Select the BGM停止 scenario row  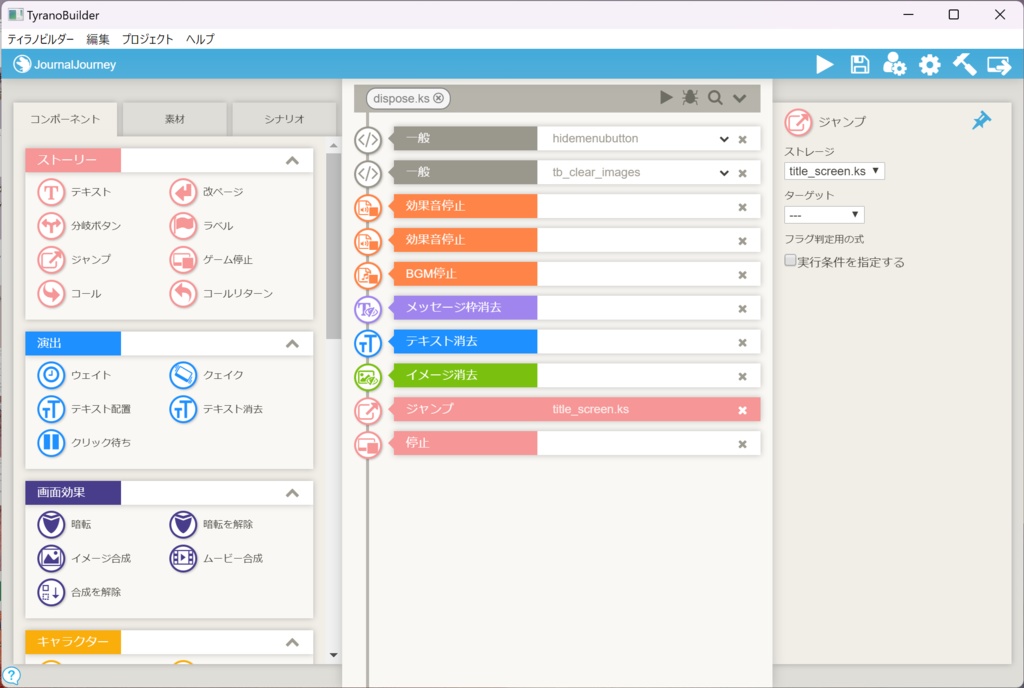577,274
